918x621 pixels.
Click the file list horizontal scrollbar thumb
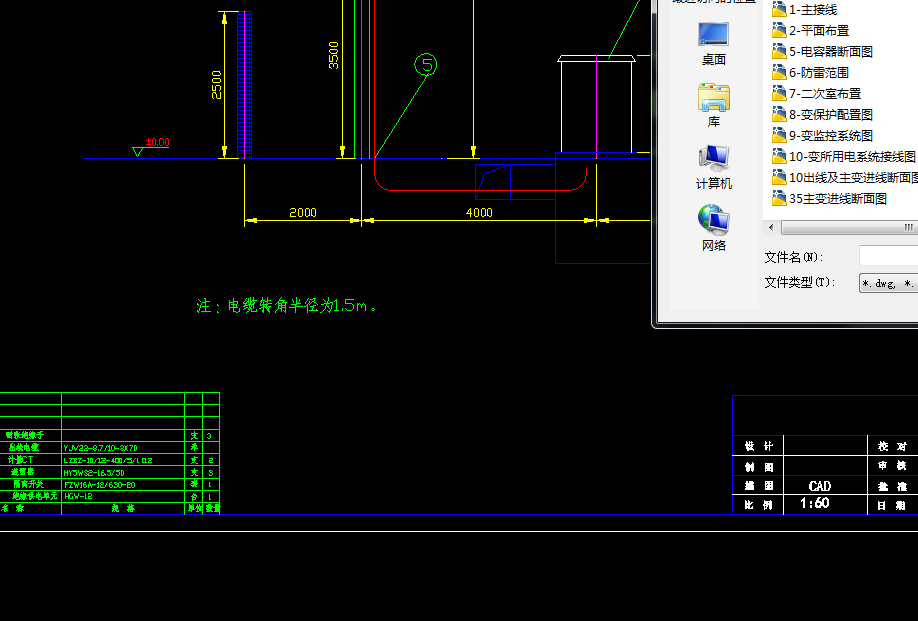click(x=850, y=227)
